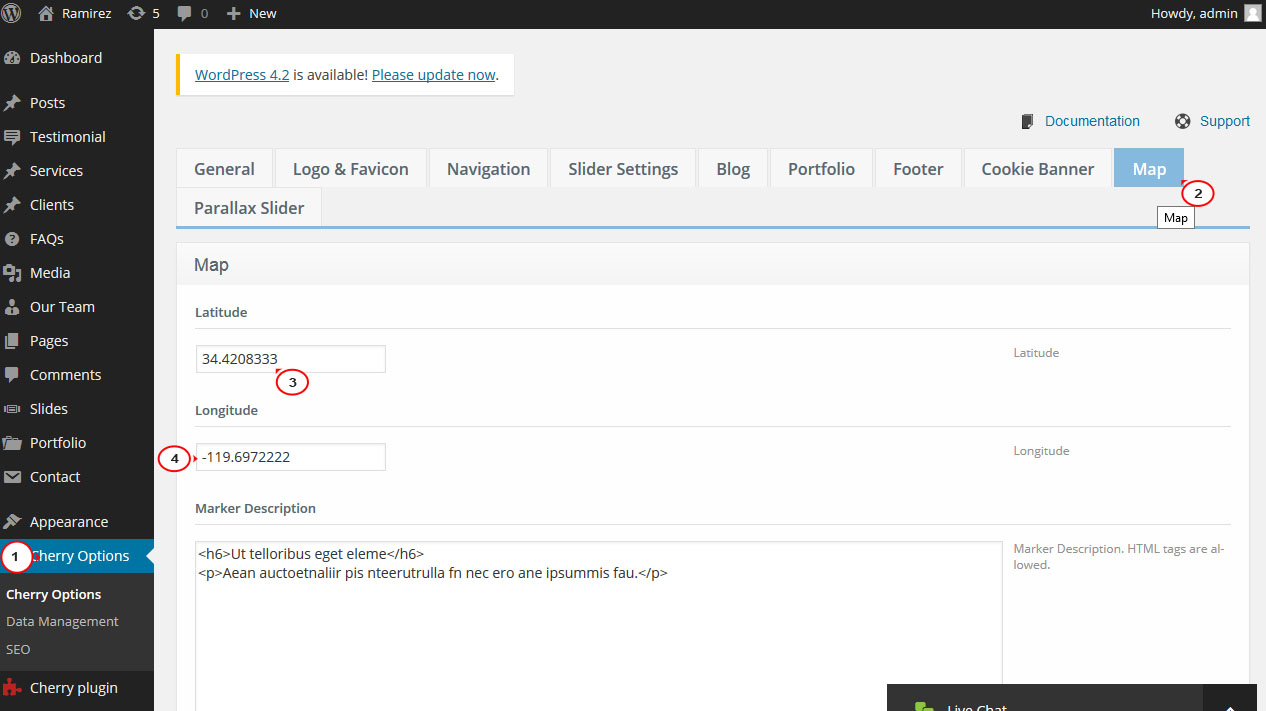Screen dimensions: 1266x711
Task: Click the home icon beside Ramirez
Action: coord(45,14)
